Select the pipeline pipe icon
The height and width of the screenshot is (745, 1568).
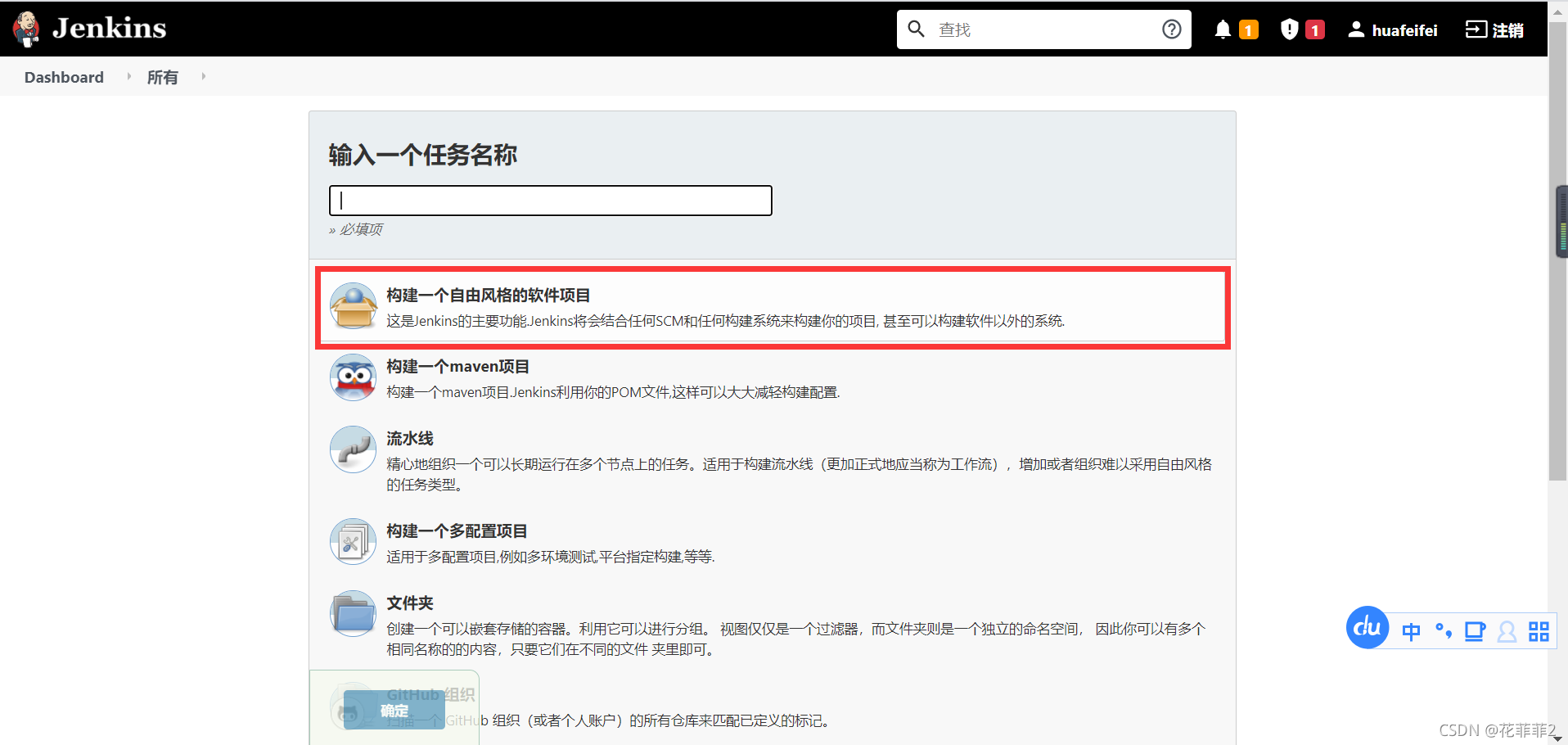pyautogui.click(x=353, y=449)
